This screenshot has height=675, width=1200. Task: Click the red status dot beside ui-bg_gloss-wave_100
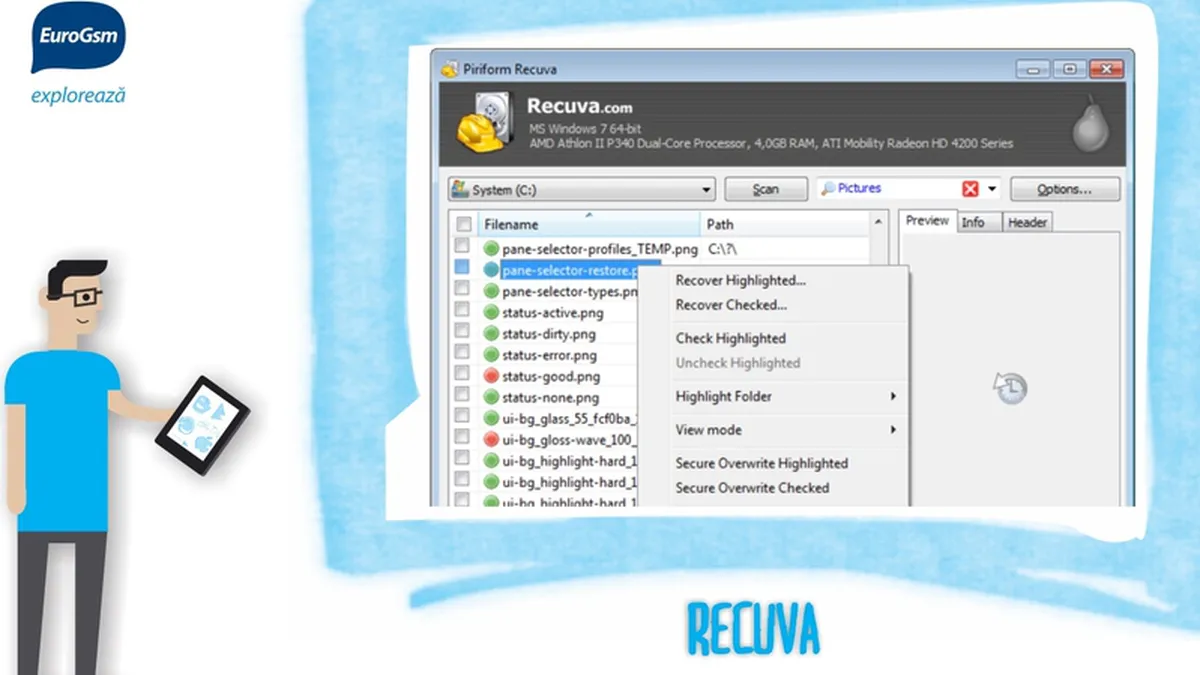coord(491,439)
